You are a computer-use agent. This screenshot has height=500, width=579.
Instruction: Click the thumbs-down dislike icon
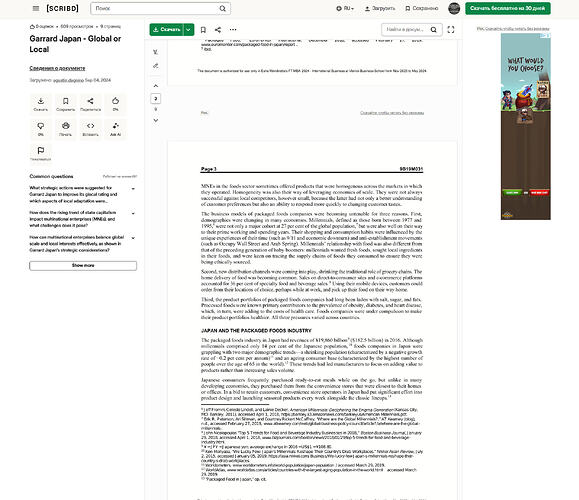tap(41, 128)
